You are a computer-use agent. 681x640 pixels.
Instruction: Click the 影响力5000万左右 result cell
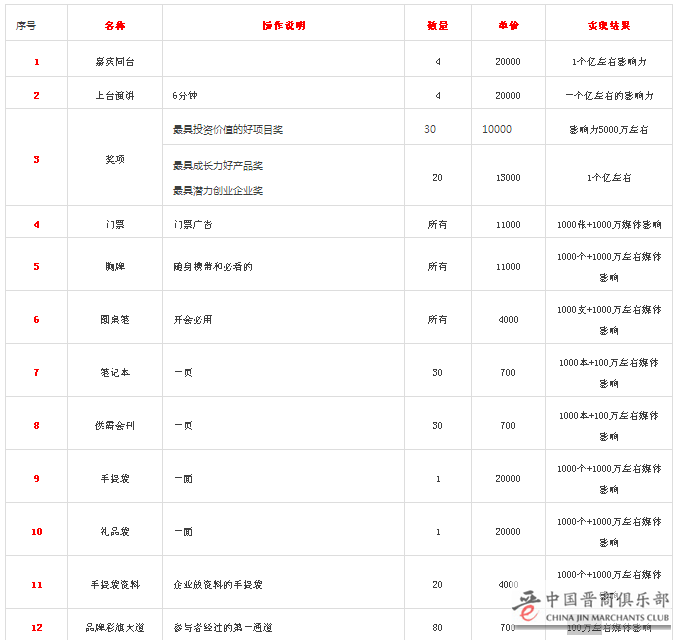[x=608, y=130]
